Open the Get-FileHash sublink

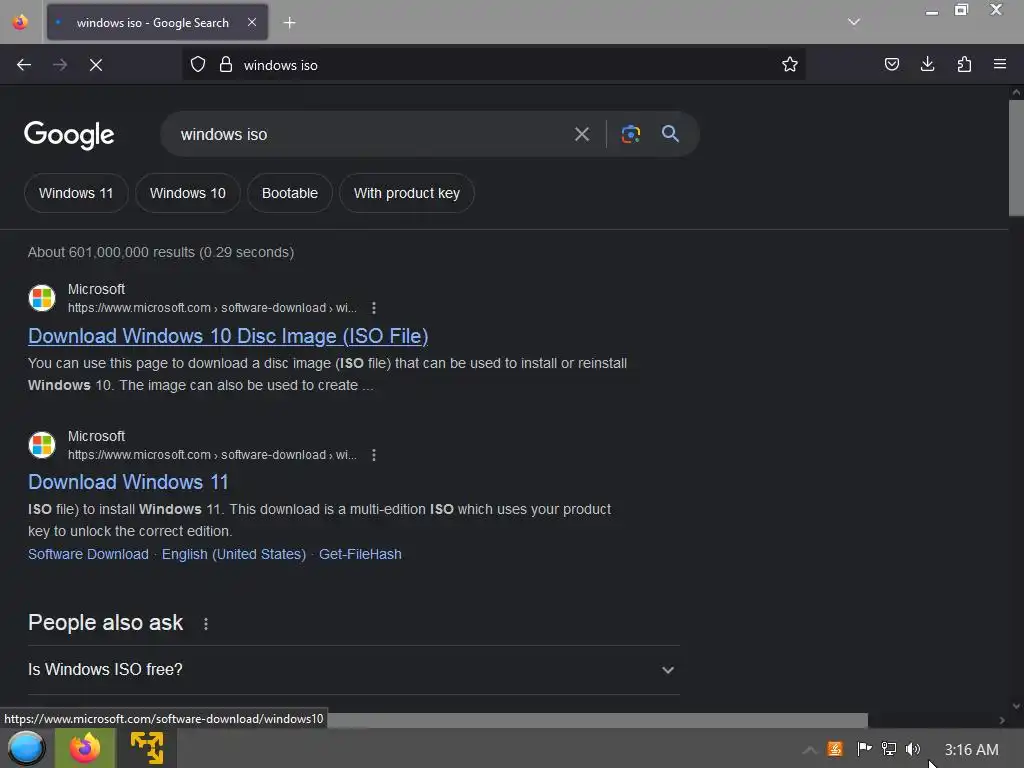click(x=360, y=554)
